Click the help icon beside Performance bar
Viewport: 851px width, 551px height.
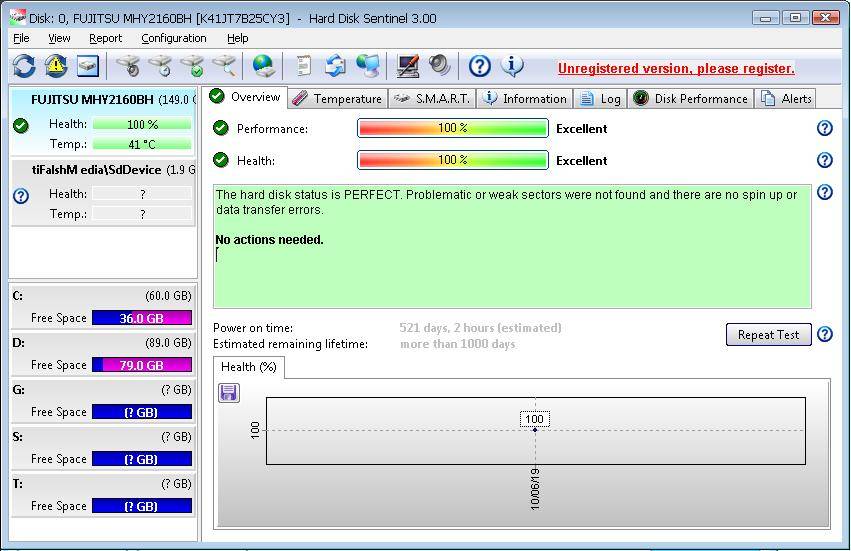pyautogui.click(x=825, y=128)
